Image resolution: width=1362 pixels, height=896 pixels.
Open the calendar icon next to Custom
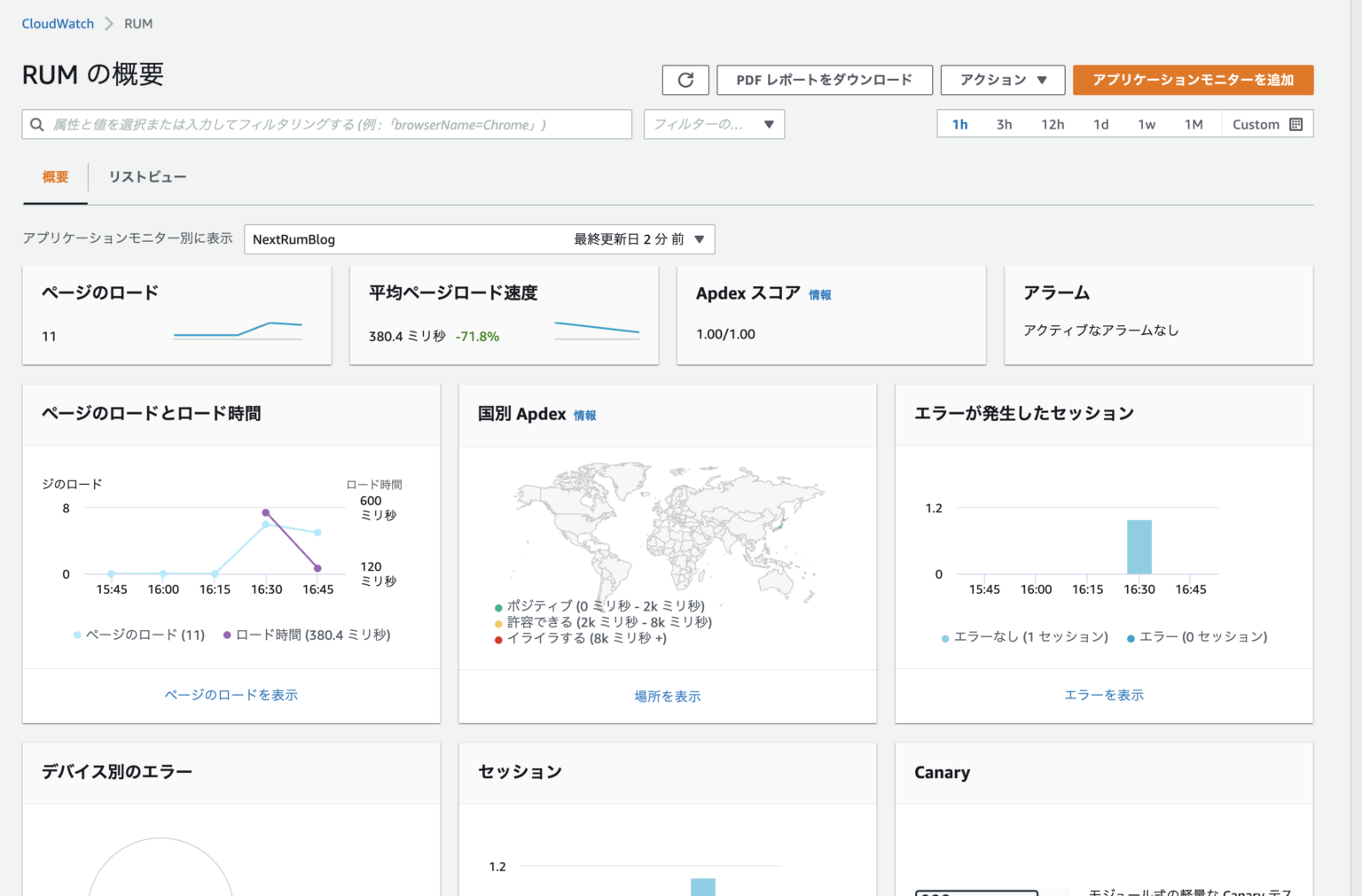point(1296,124)
